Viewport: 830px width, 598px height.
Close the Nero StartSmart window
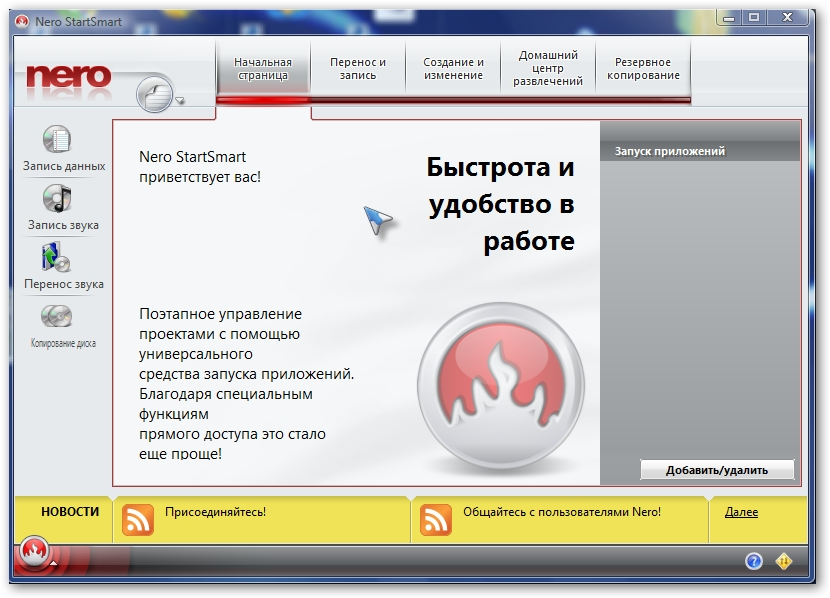tap(788, 18)
